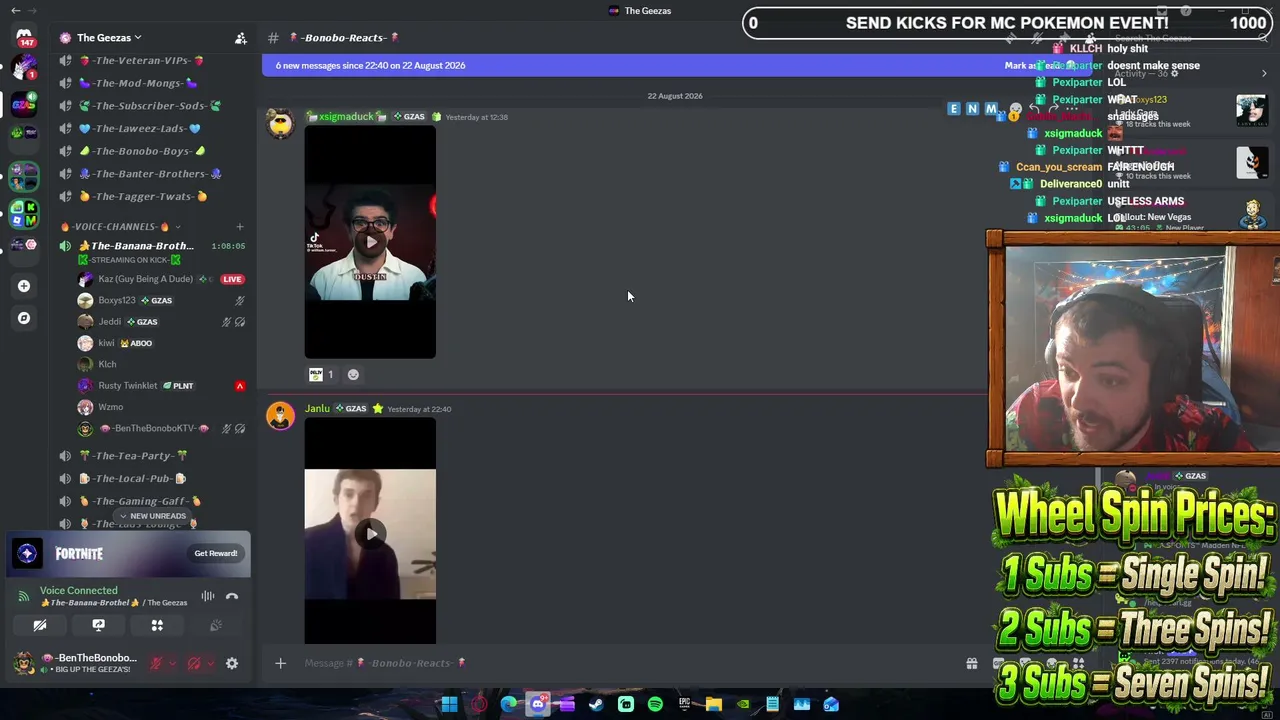Click the xsigmaduck username in chat
Image resolution: width=1280 pixels, height=720 pixels.
345,117
